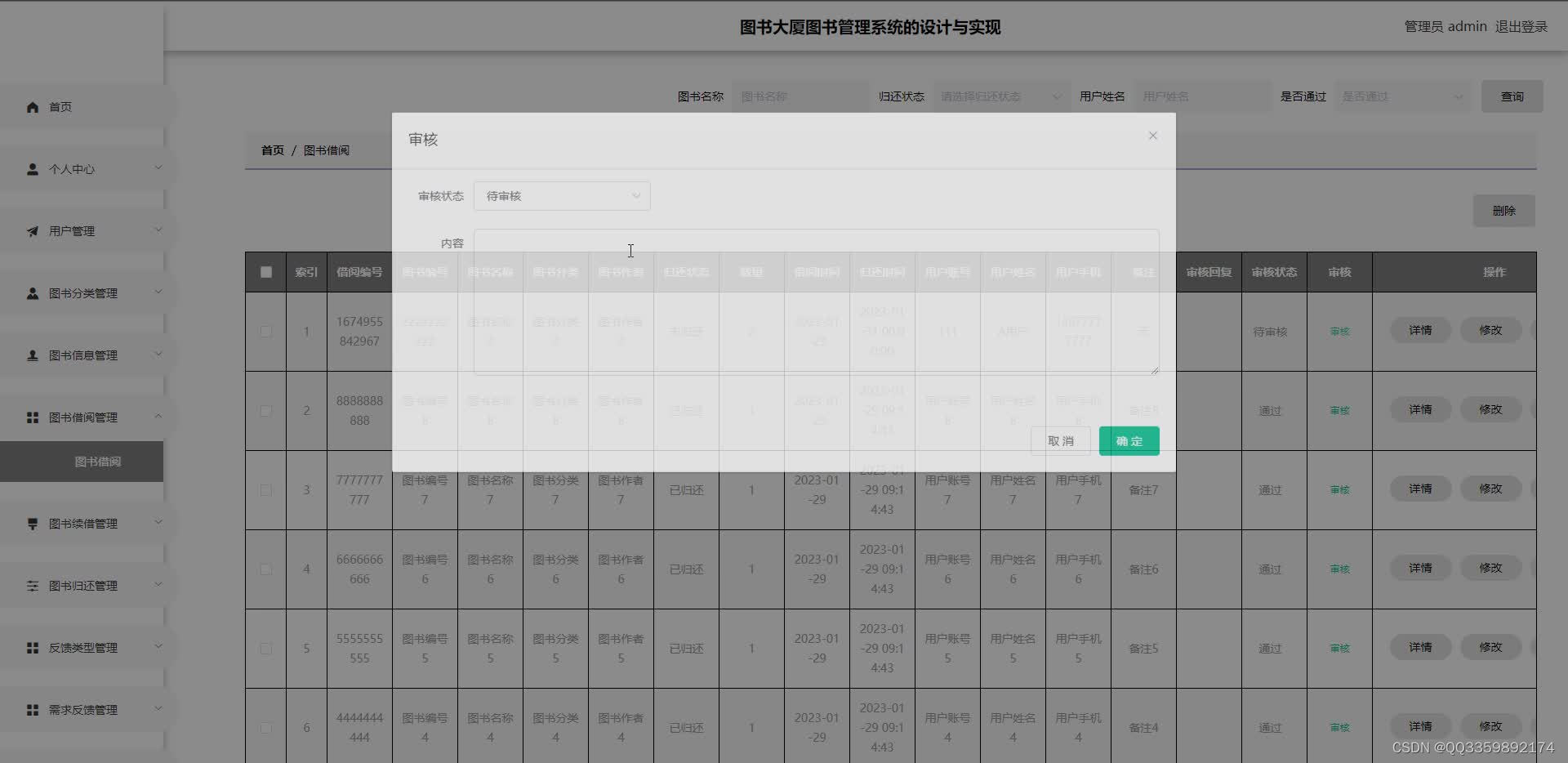Expand the 用户管理 menu chevron
Viewport: 1568px width, 763px height.
pos(158,230)
